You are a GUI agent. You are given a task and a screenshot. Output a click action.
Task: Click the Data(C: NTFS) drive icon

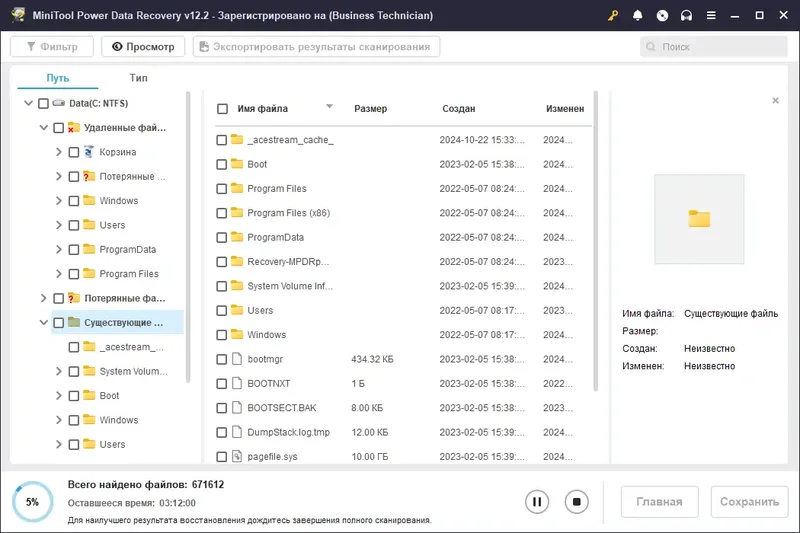pos(59,103)
